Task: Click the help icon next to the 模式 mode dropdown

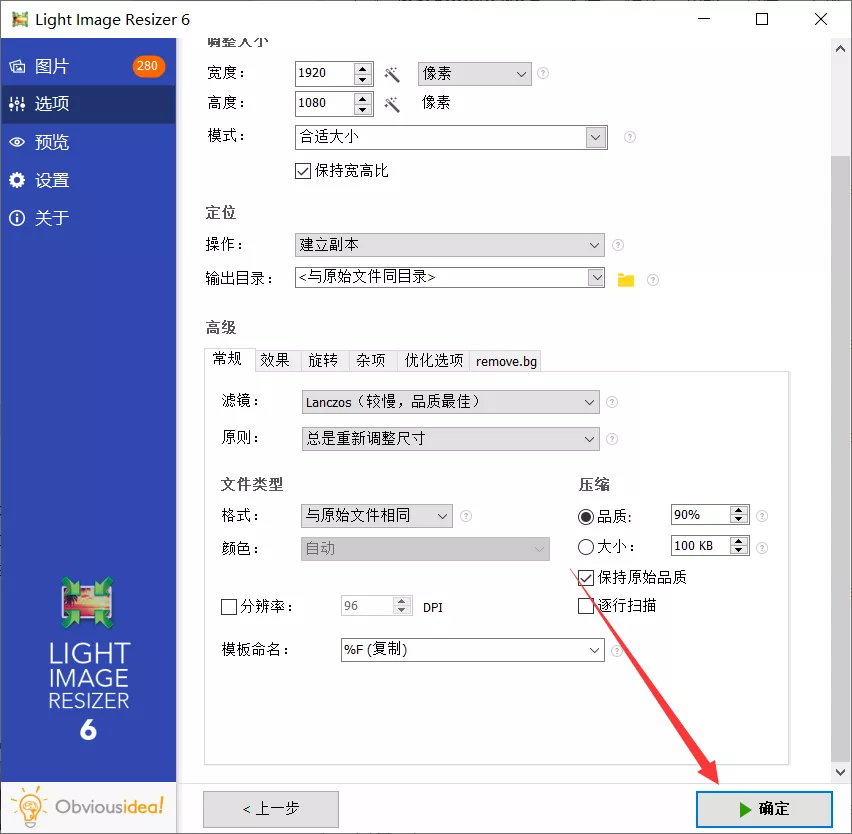Action: click(630, 137)
